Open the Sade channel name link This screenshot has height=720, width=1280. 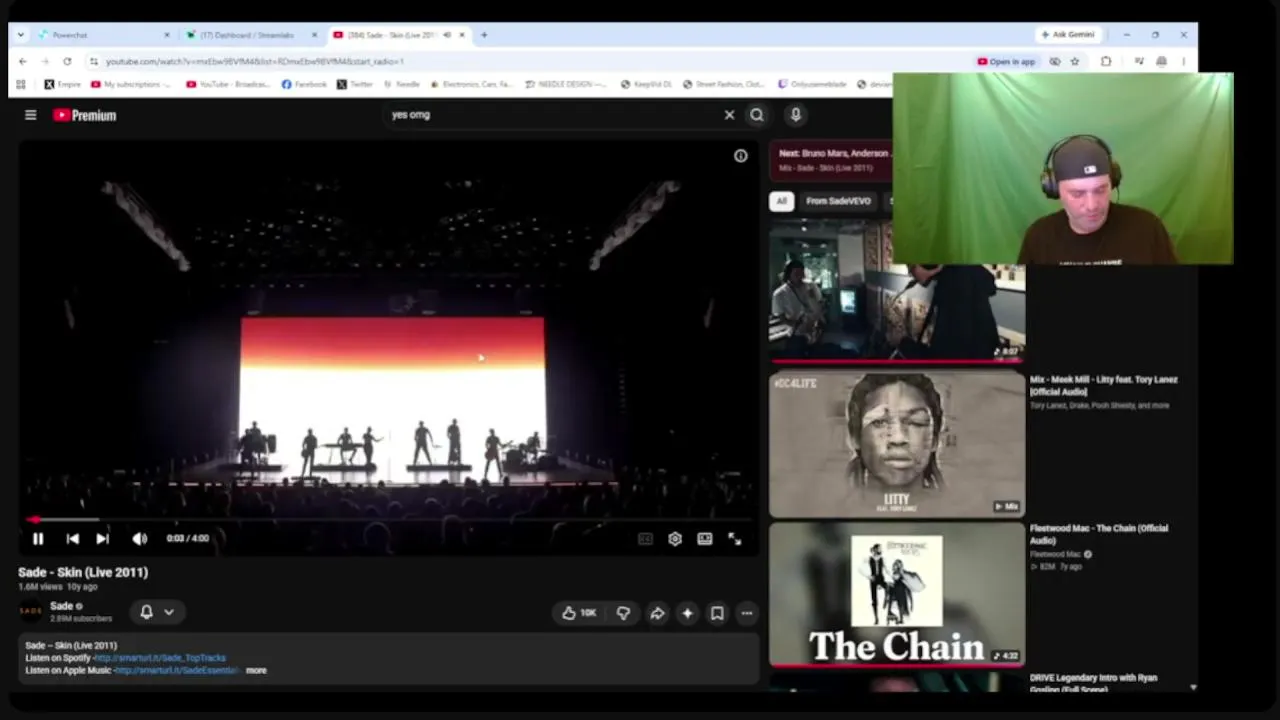[62, 606]
